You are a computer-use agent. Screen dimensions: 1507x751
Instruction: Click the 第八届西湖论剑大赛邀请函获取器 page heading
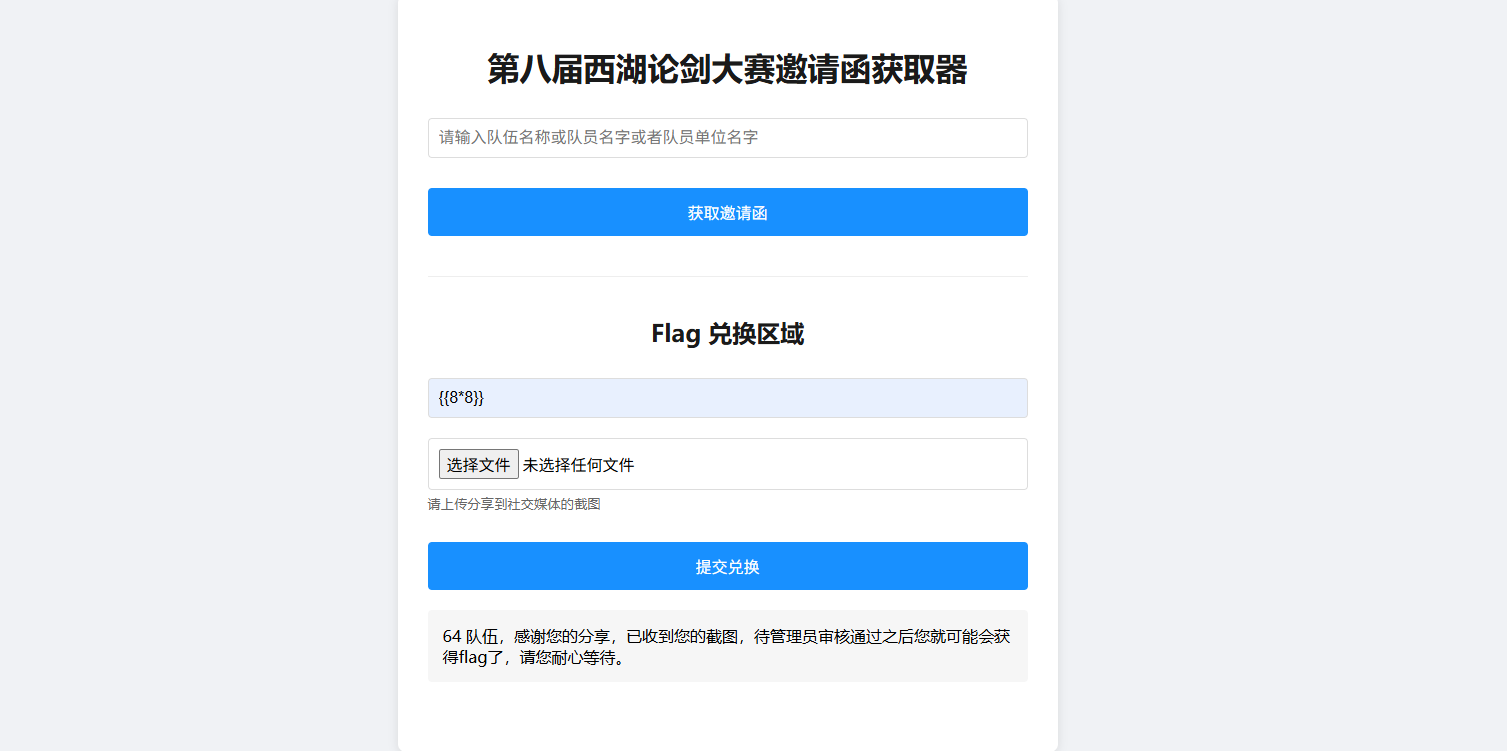click(x=727, y=71)
